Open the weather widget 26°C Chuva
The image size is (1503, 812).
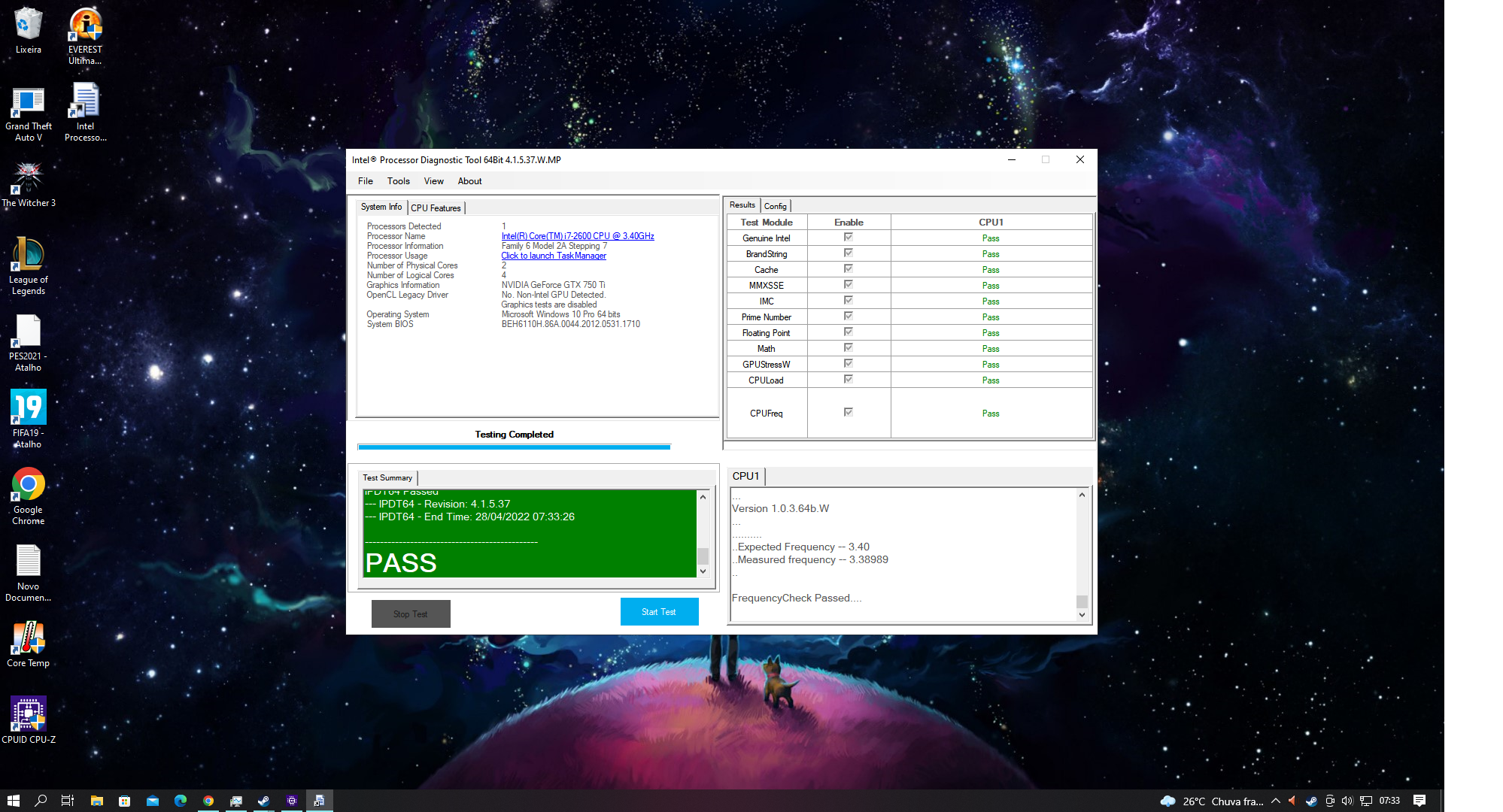(1212, 801)
